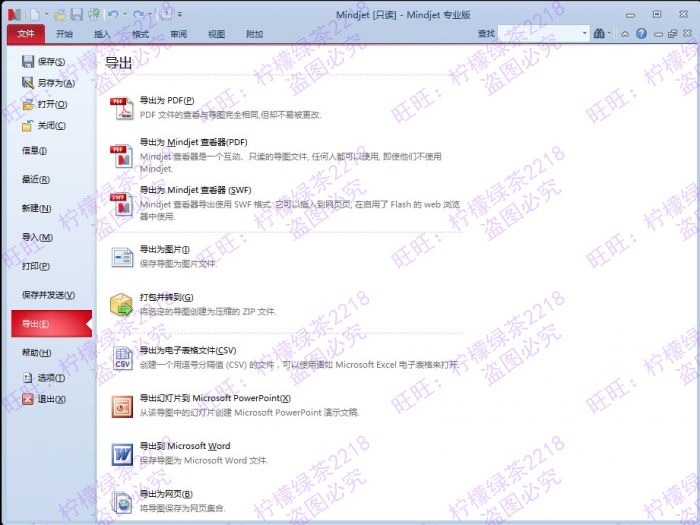The width and height of the screenshot is (700, 525).
Task: Switch to the 审阅 ribbon tab
Action: point(179,34)
